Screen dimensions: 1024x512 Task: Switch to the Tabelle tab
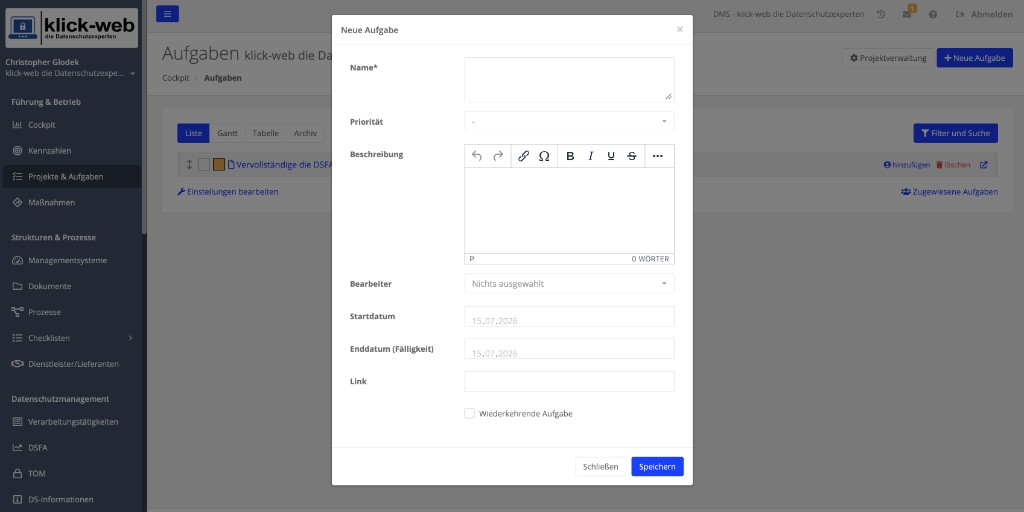point(265,133)
